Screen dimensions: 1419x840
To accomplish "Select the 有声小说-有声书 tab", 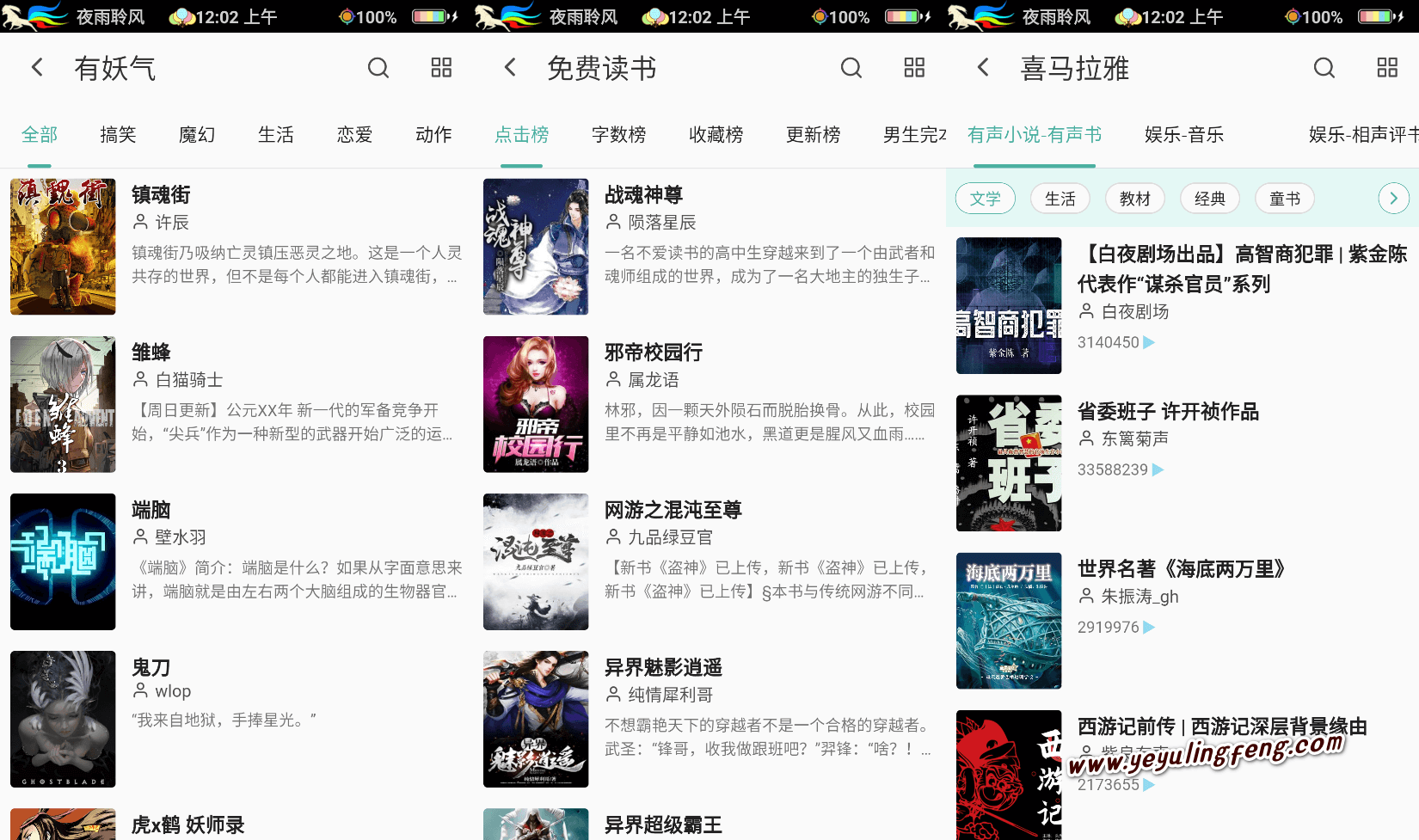I will [x=1034, y=134].
